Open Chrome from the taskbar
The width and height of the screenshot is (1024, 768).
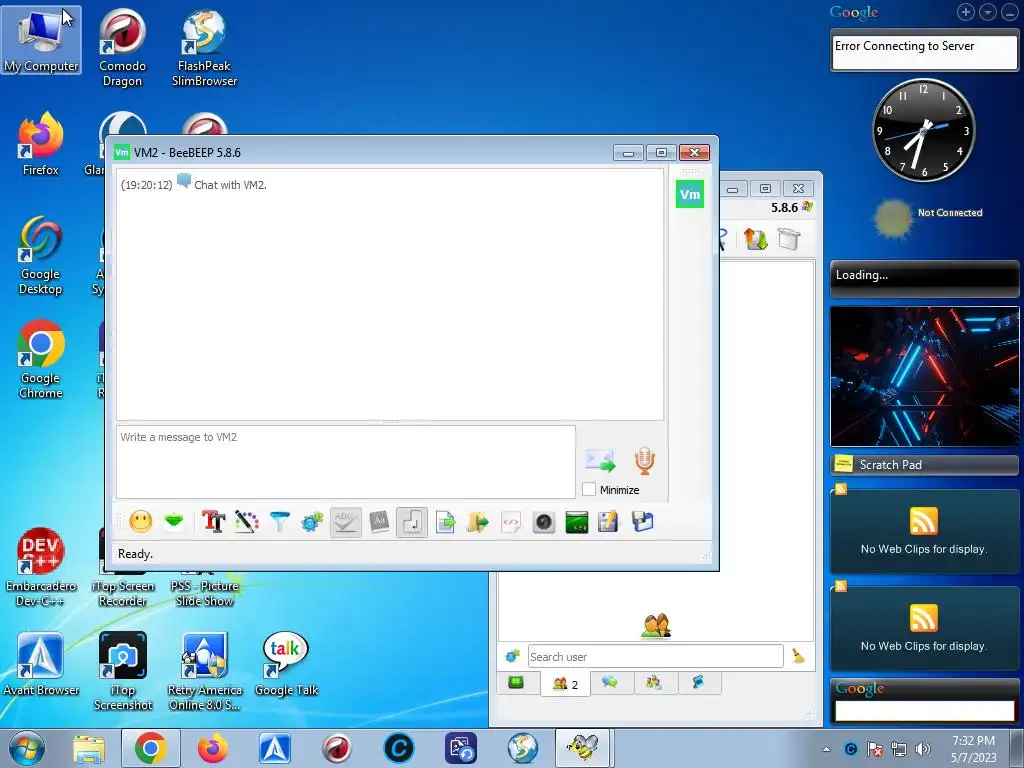150,748
